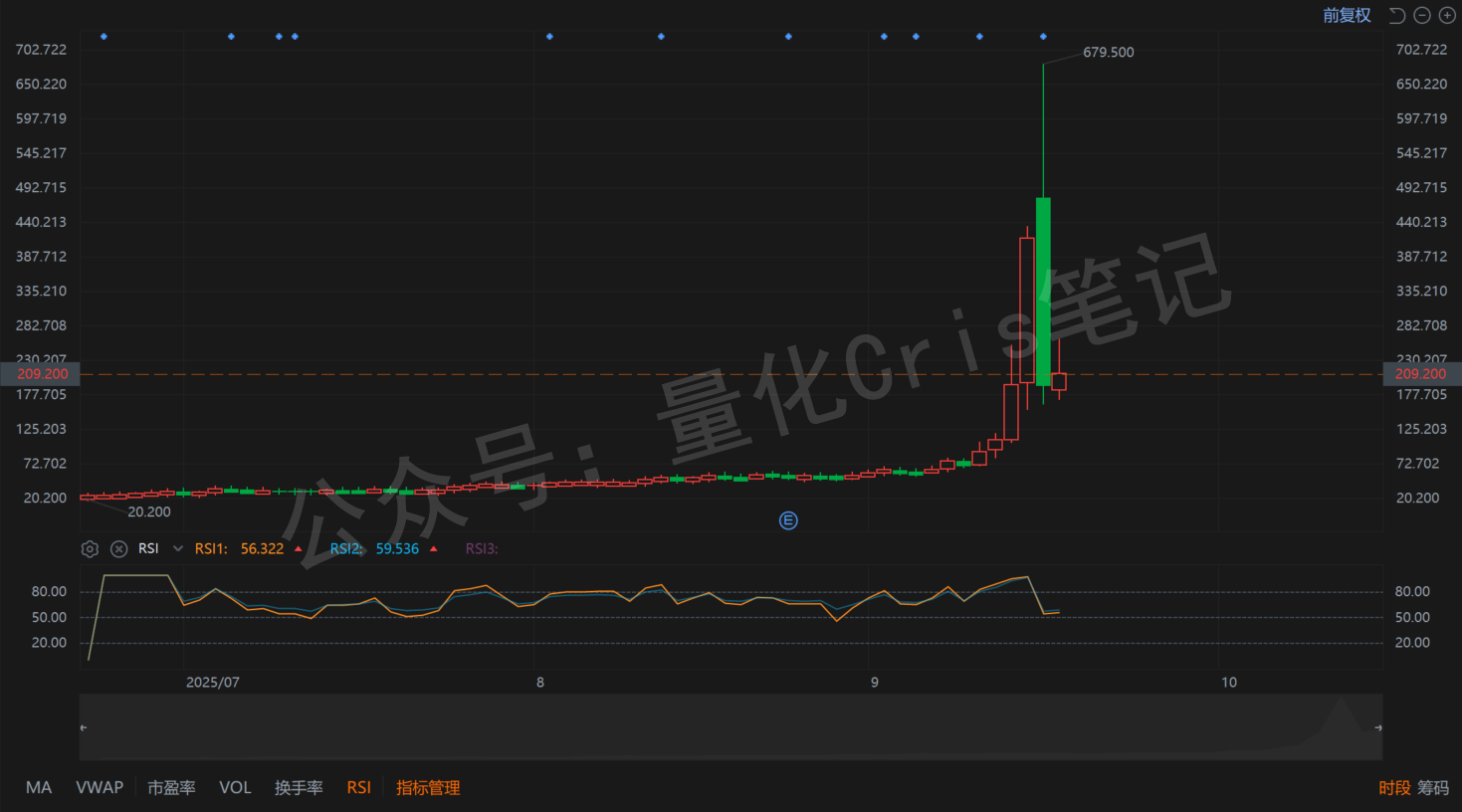Zoom out the chart with minus icon

coord(1422,15)
